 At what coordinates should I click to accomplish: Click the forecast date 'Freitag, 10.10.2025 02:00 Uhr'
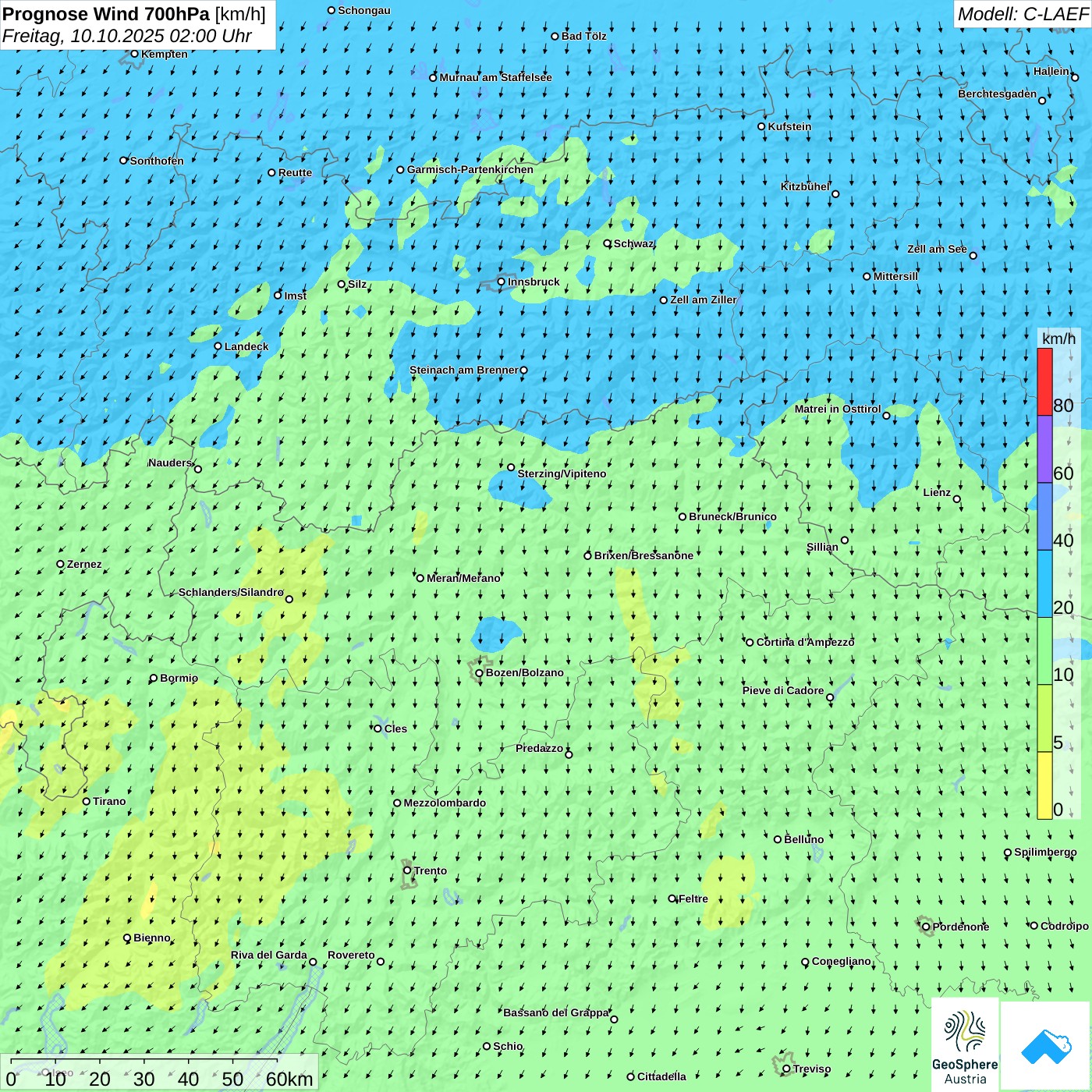pos(127,36)
